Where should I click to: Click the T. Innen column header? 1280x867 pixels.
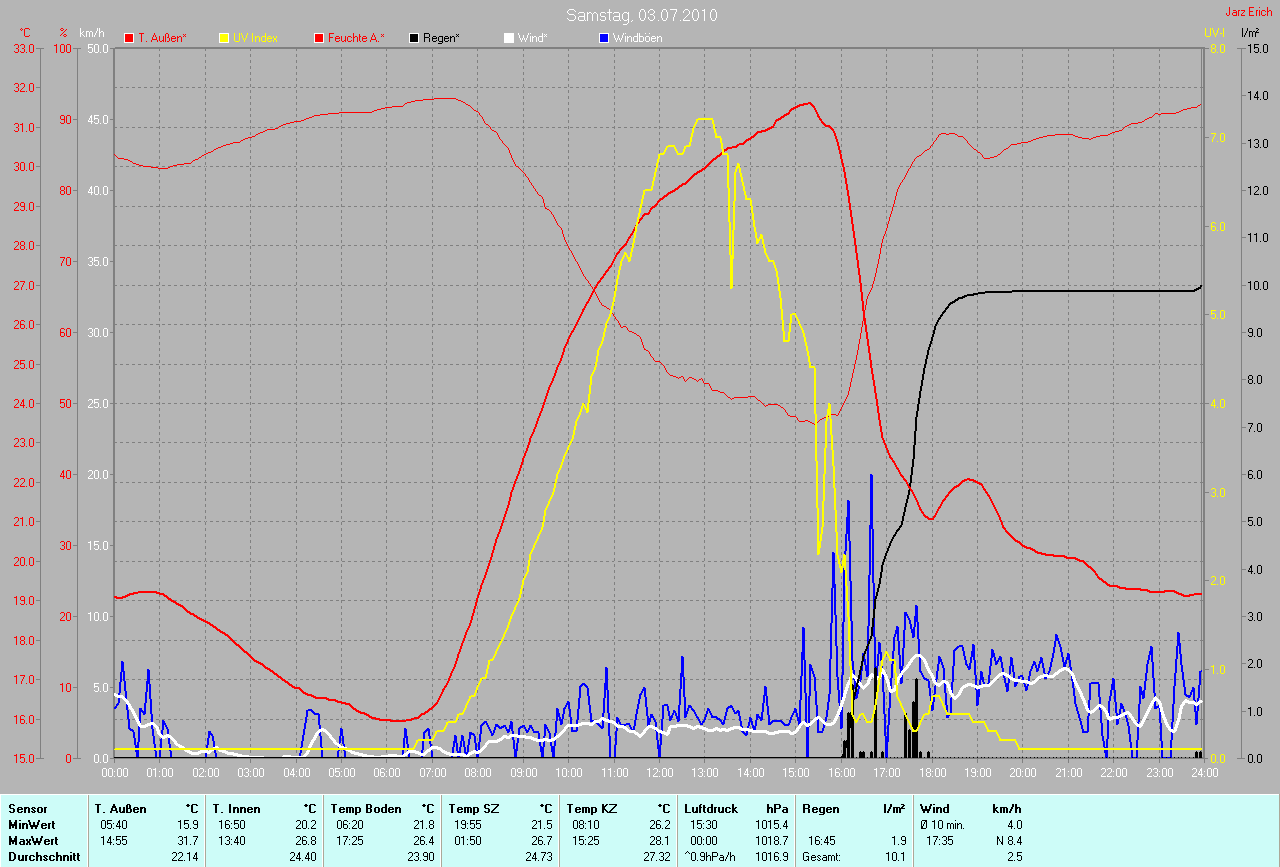click(236, 809)
